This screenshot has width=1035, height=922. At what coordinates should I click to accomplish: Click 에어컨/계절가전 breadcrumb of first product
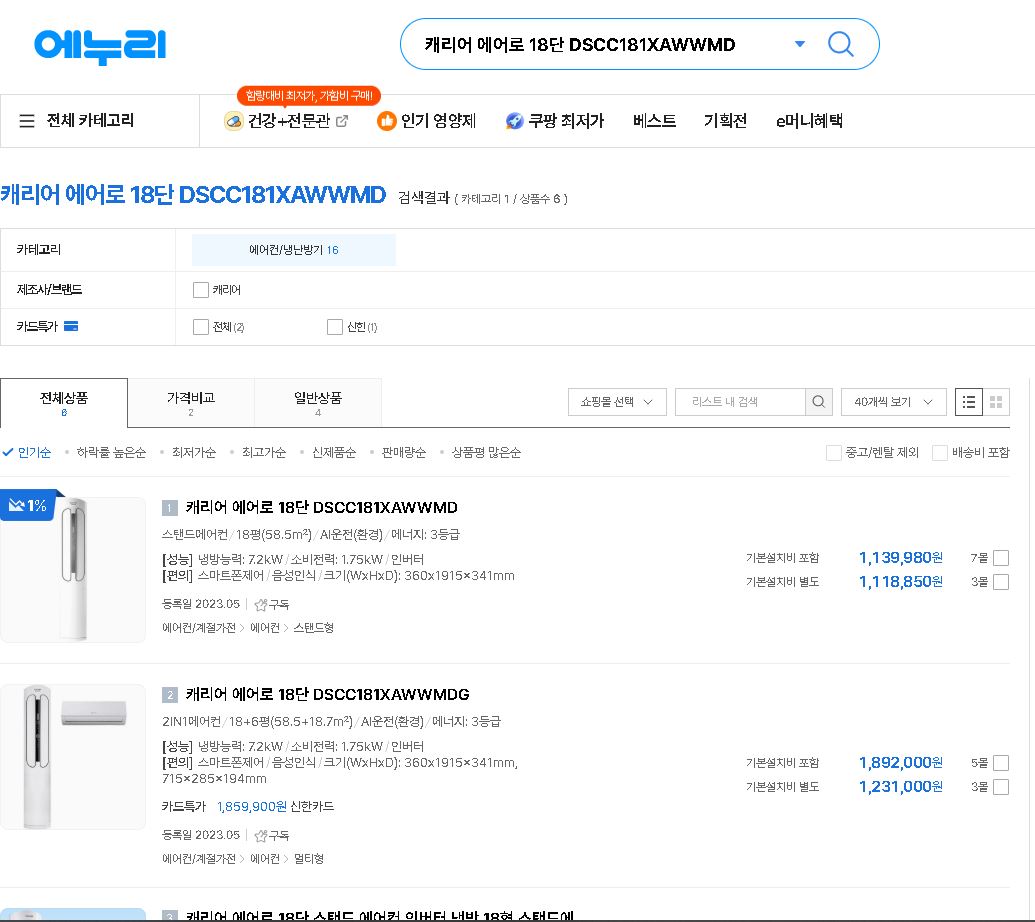[199, 628]
